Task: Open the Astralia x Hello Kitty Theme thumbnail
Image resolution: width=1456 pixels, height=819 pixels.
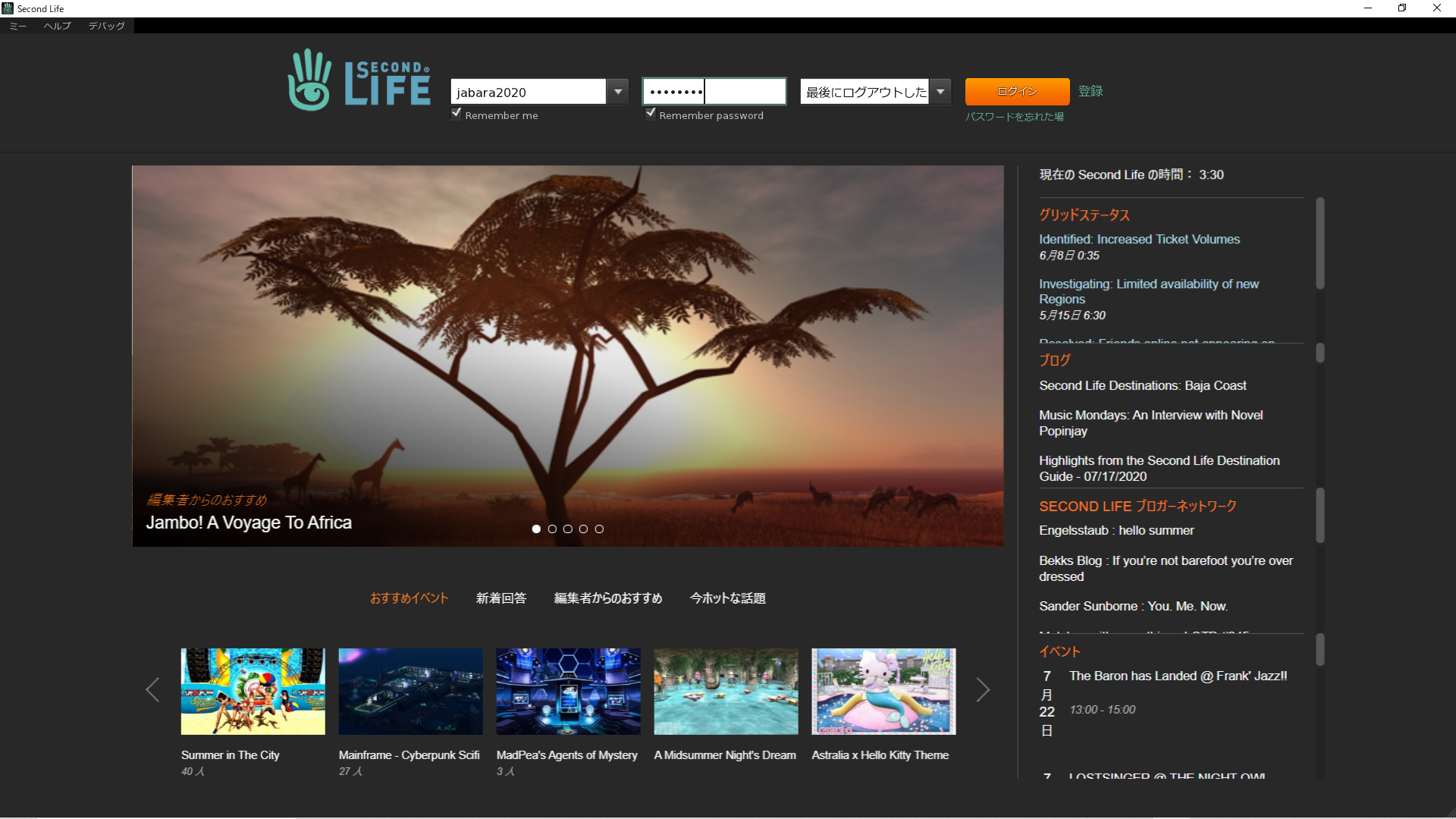Action: coord(884,692)
